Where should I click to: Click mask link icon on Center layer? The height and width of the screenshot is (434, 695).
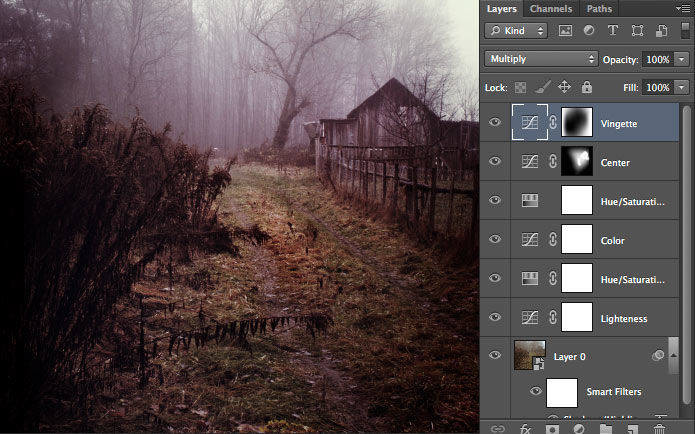tap(553, 161)
